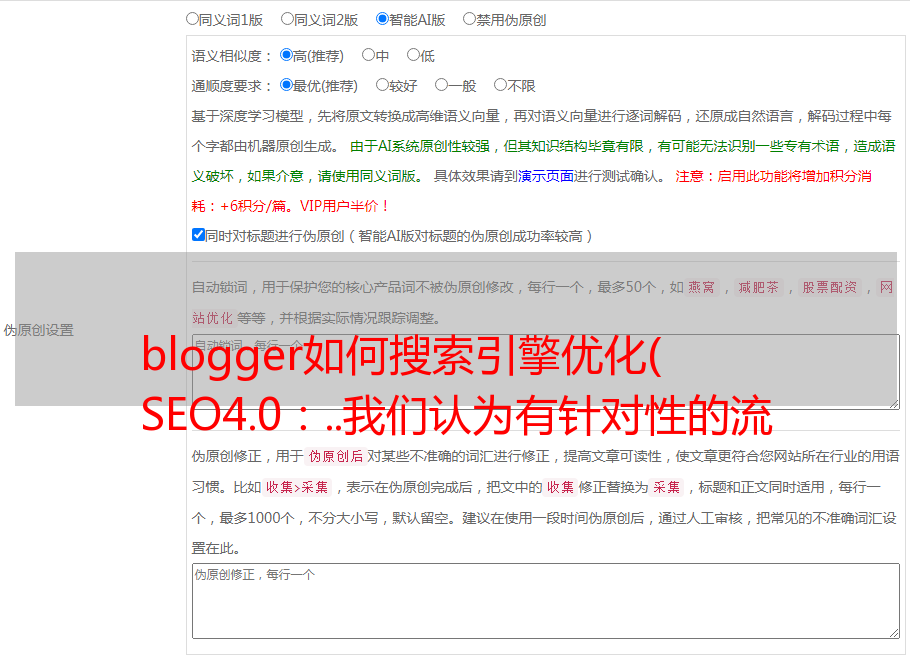
Task: Click the 股票配资 example keyword
Action: [x=829, y=287]
